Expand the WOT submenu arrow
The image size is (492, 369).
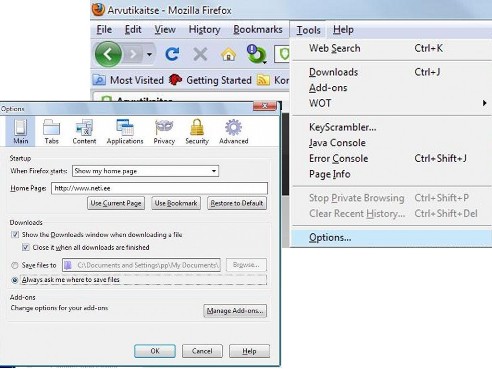click(484, 103)
